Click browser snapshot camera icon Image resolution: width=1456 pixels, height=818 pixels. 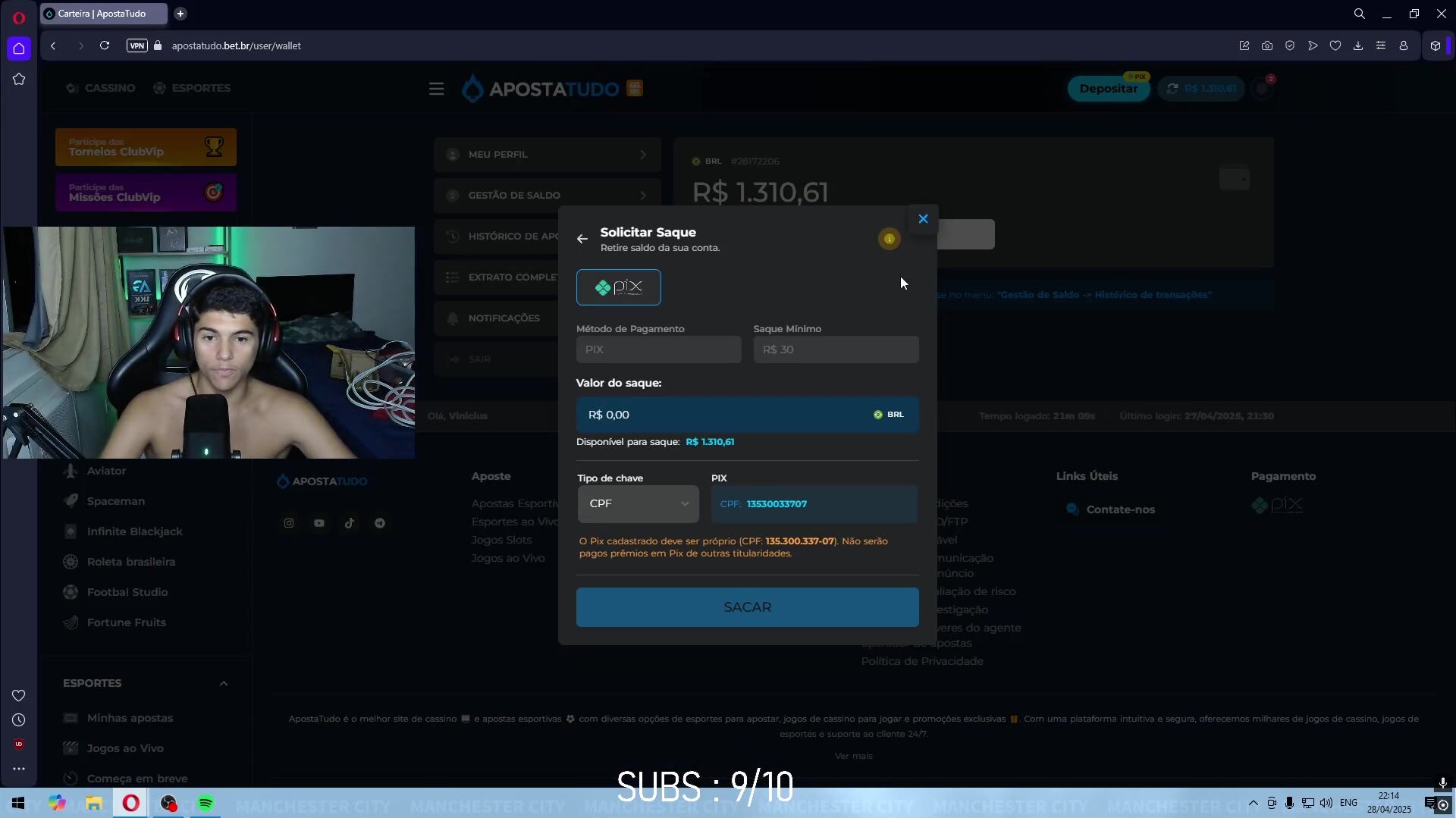pyautogui.click(x=1267, y=45)
